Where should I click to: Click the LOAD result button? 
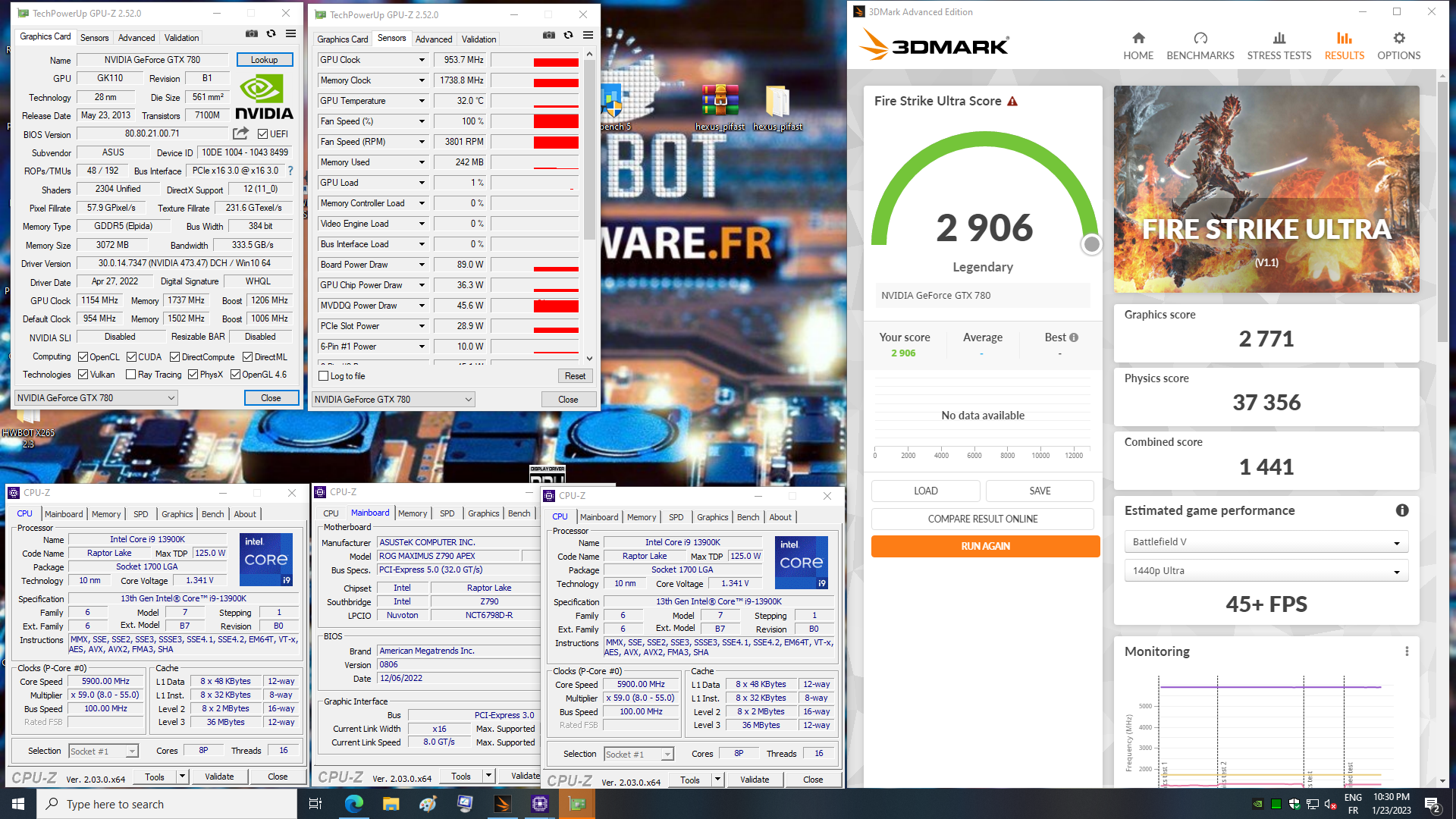[x=926, y=491]
